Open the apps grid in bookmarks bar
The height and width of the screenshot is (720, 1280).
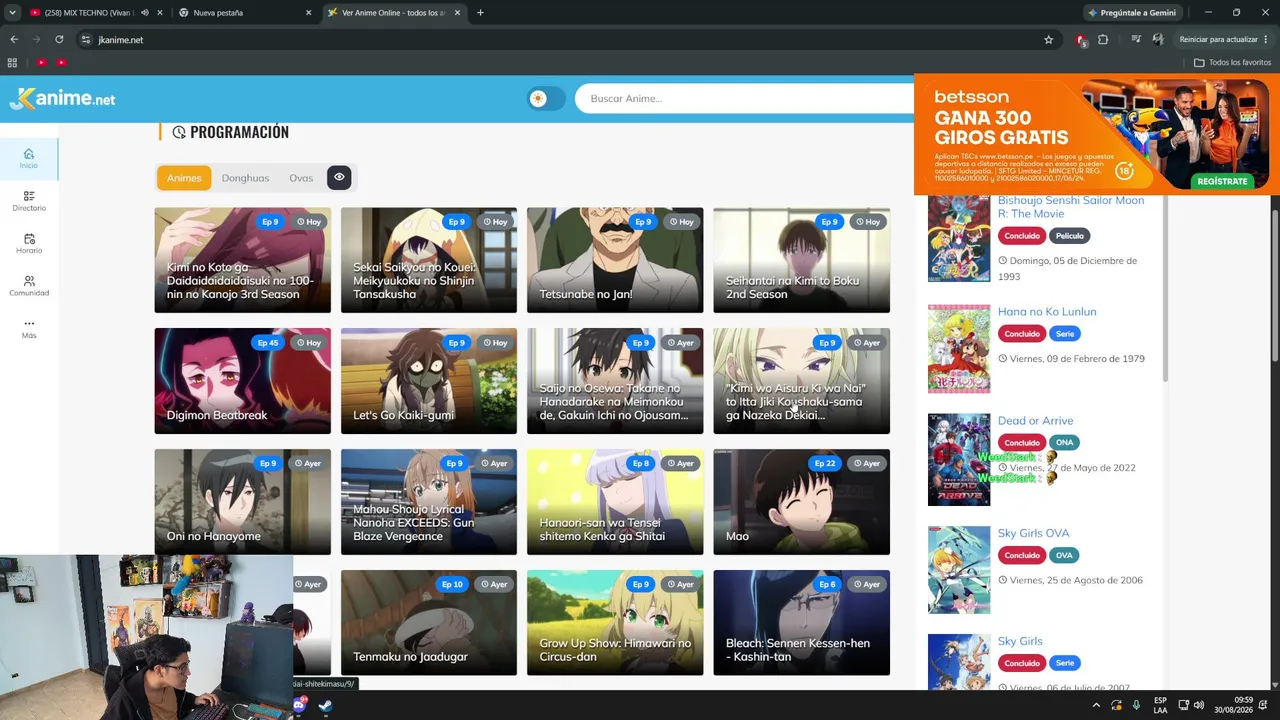point(12,62)
